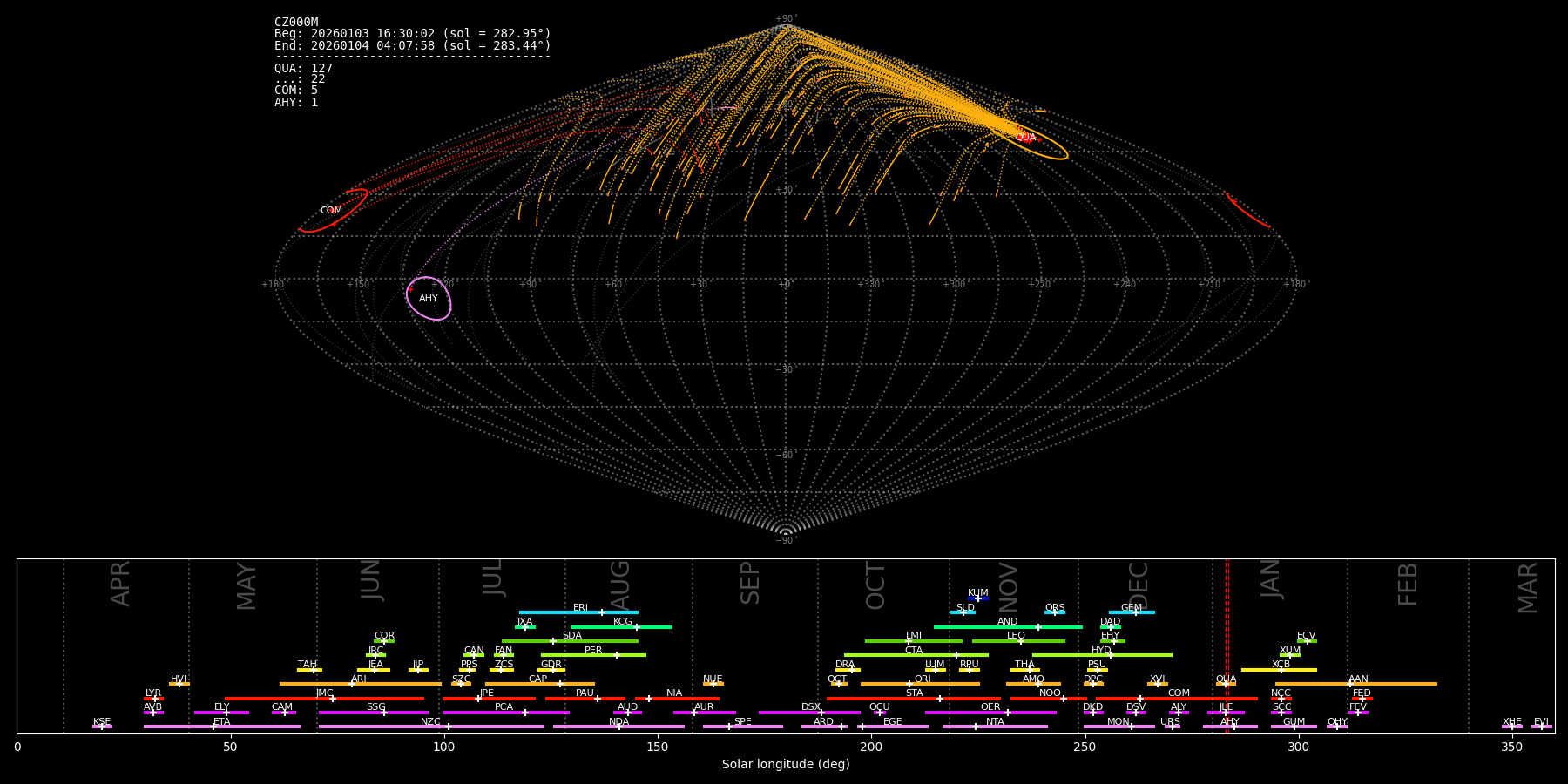Click the LEO shower label in the timeline
This screenshot has width=1568, height=784.
tap(1016, 636)
